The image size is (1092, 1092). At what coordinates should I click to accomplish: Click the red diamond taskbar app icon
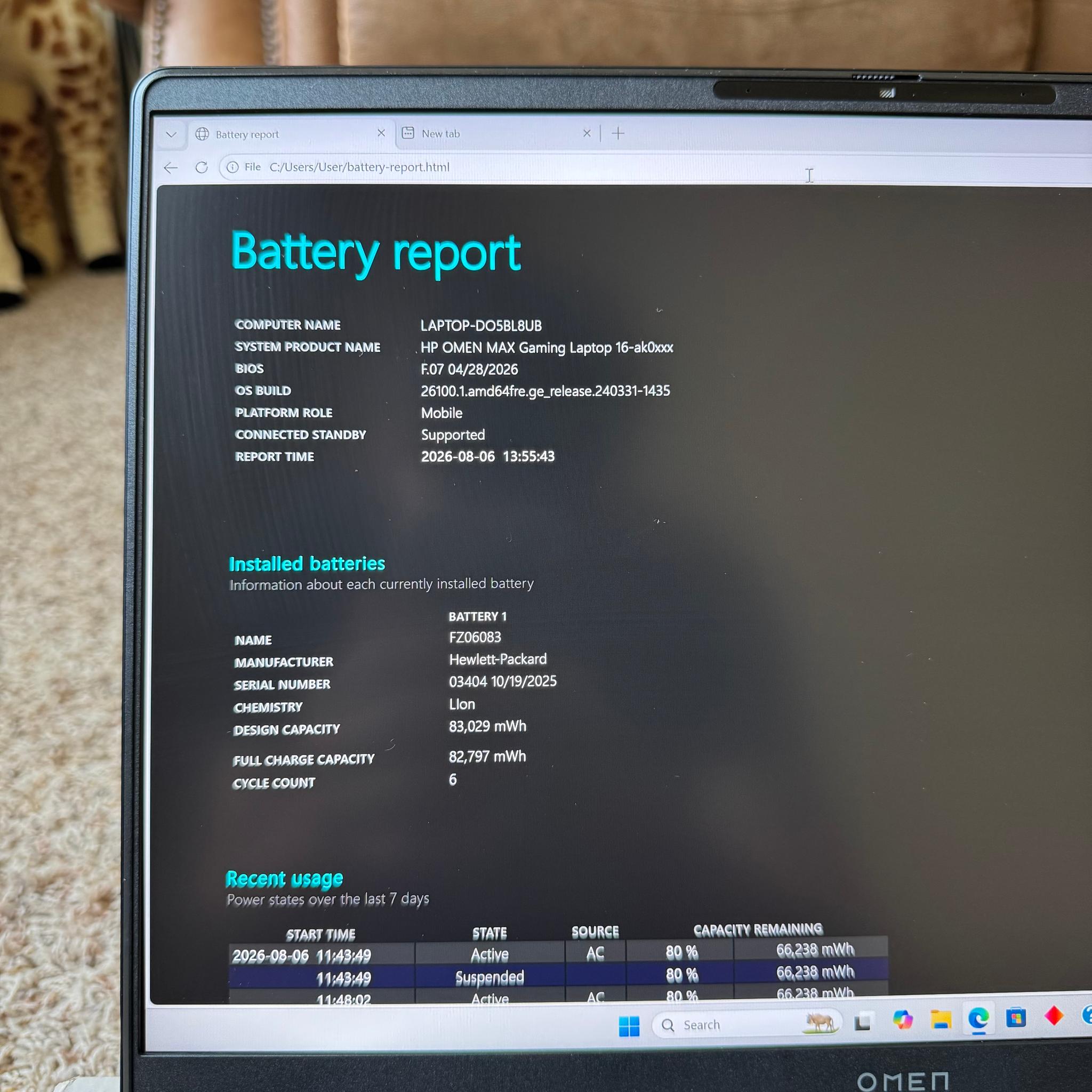pos(1054,1016)
